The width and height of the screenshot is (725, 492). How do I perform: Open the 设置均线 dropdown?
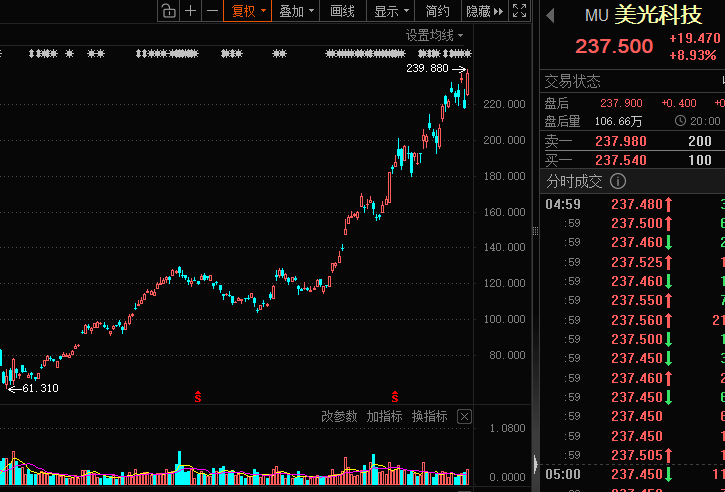pyautogui.click(x=434, y=35)
